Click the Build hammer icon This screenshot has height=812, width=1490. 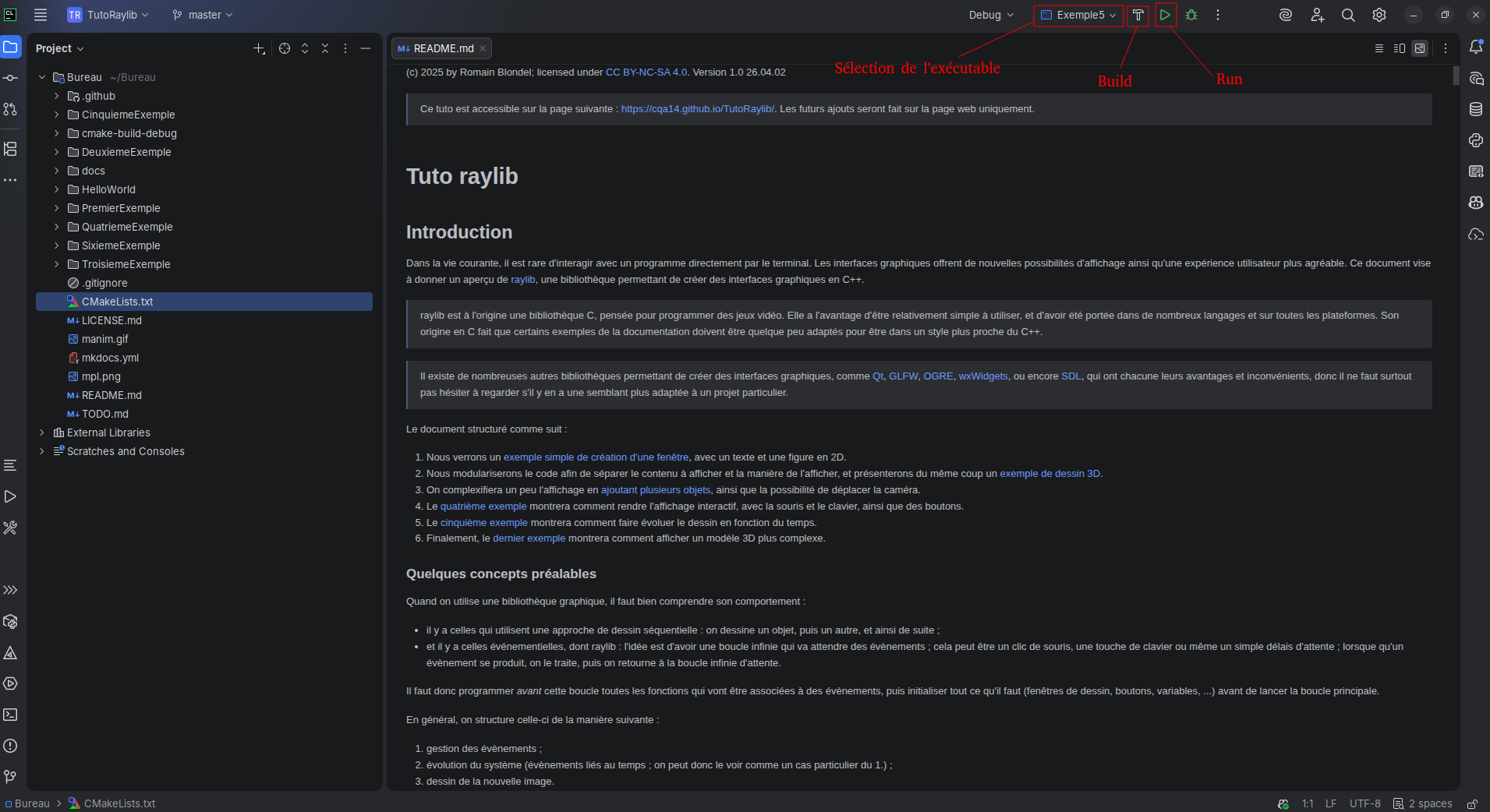point(1138,15)
